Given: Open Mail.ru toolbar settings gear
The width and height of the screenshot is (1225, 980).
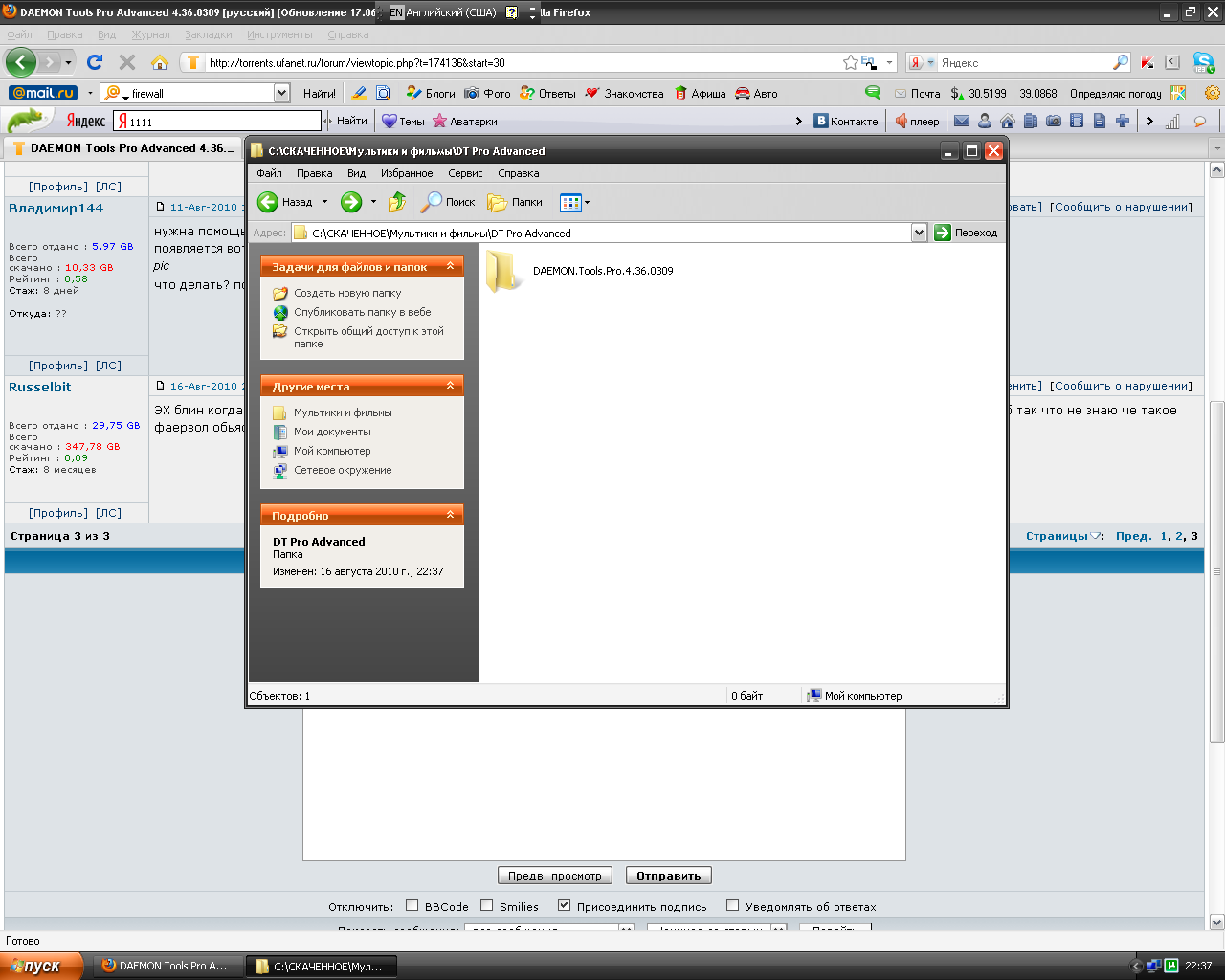Looking at the screenshot, I should pyautogui.click(x=1213, y=93).
